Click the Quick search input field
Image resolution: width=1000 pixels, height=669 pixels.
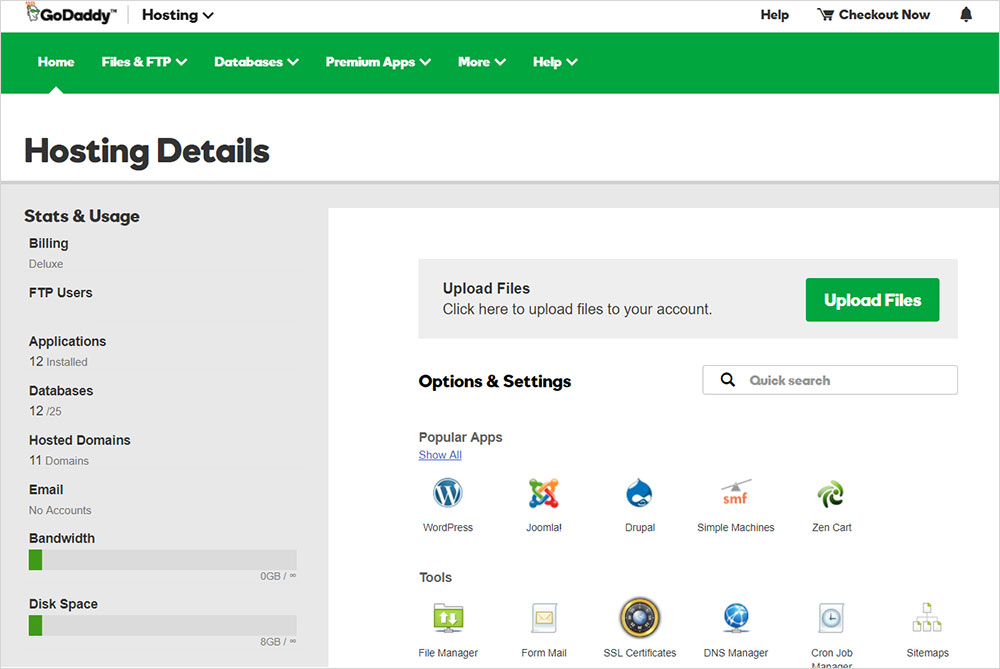pyautogui.click(x=840, y=380)
